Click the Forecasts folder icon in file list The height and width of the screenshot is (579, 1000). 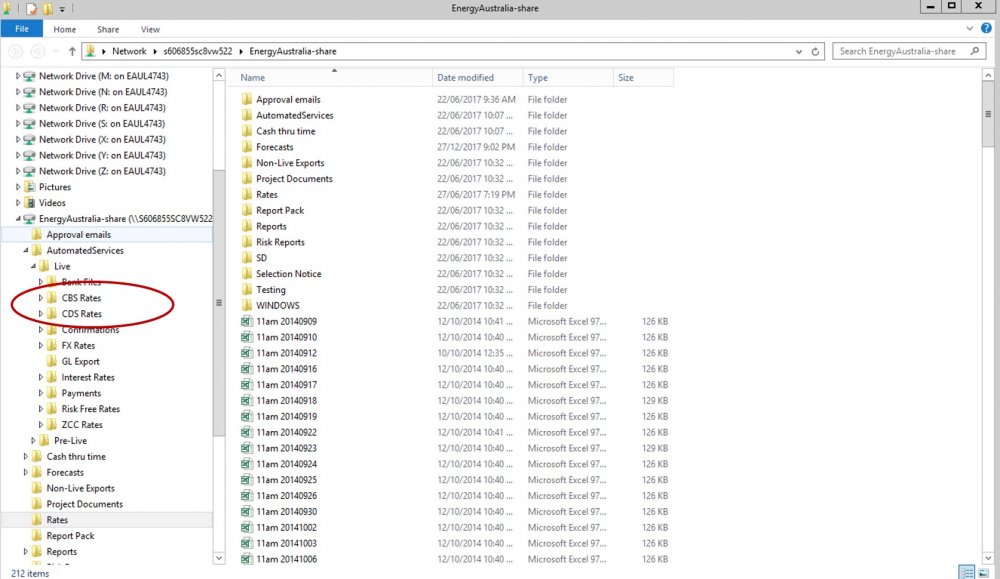(x=247, y=147)
